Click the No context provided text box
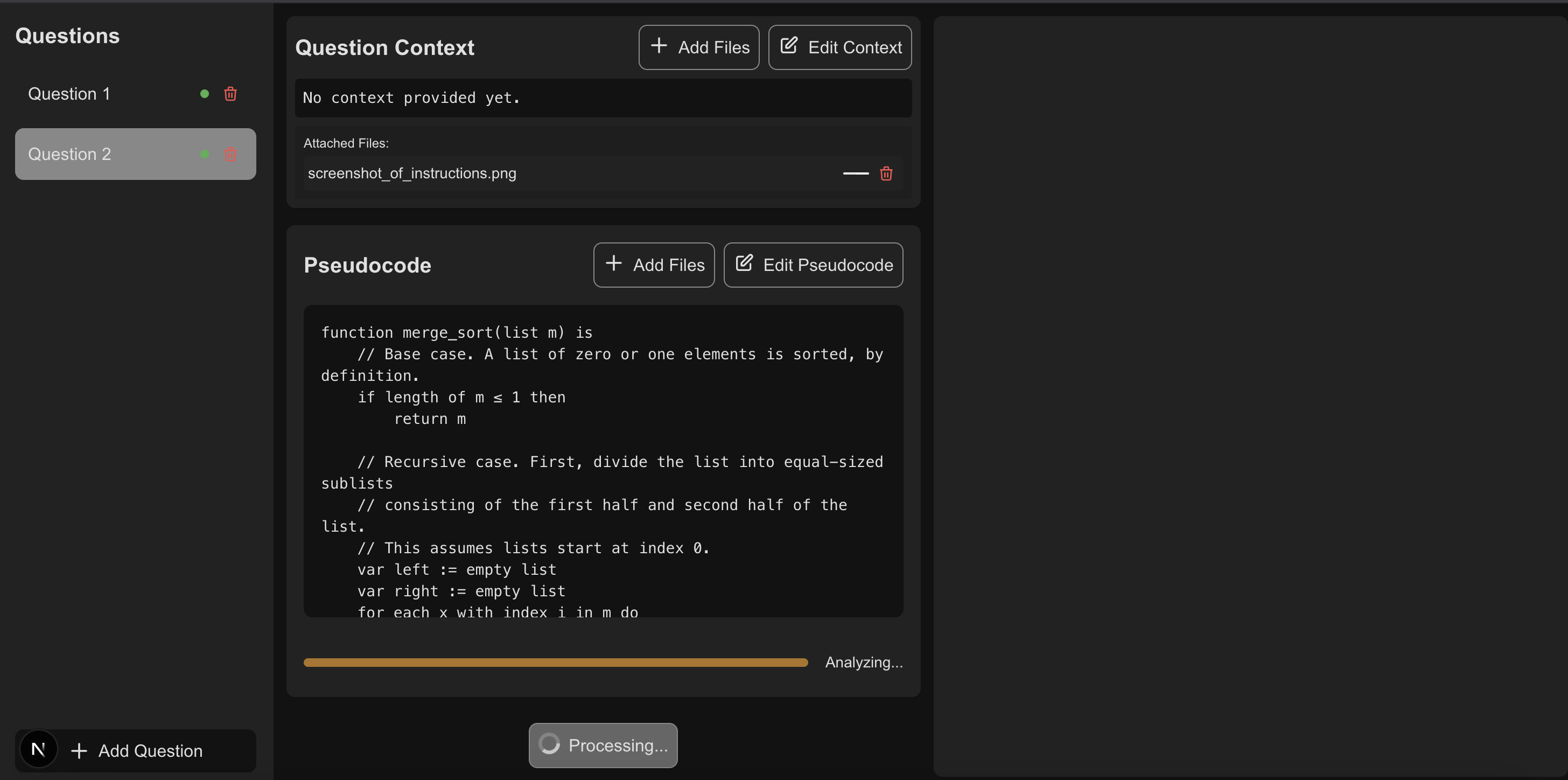 pyautogui.click(x=603, y=98)
